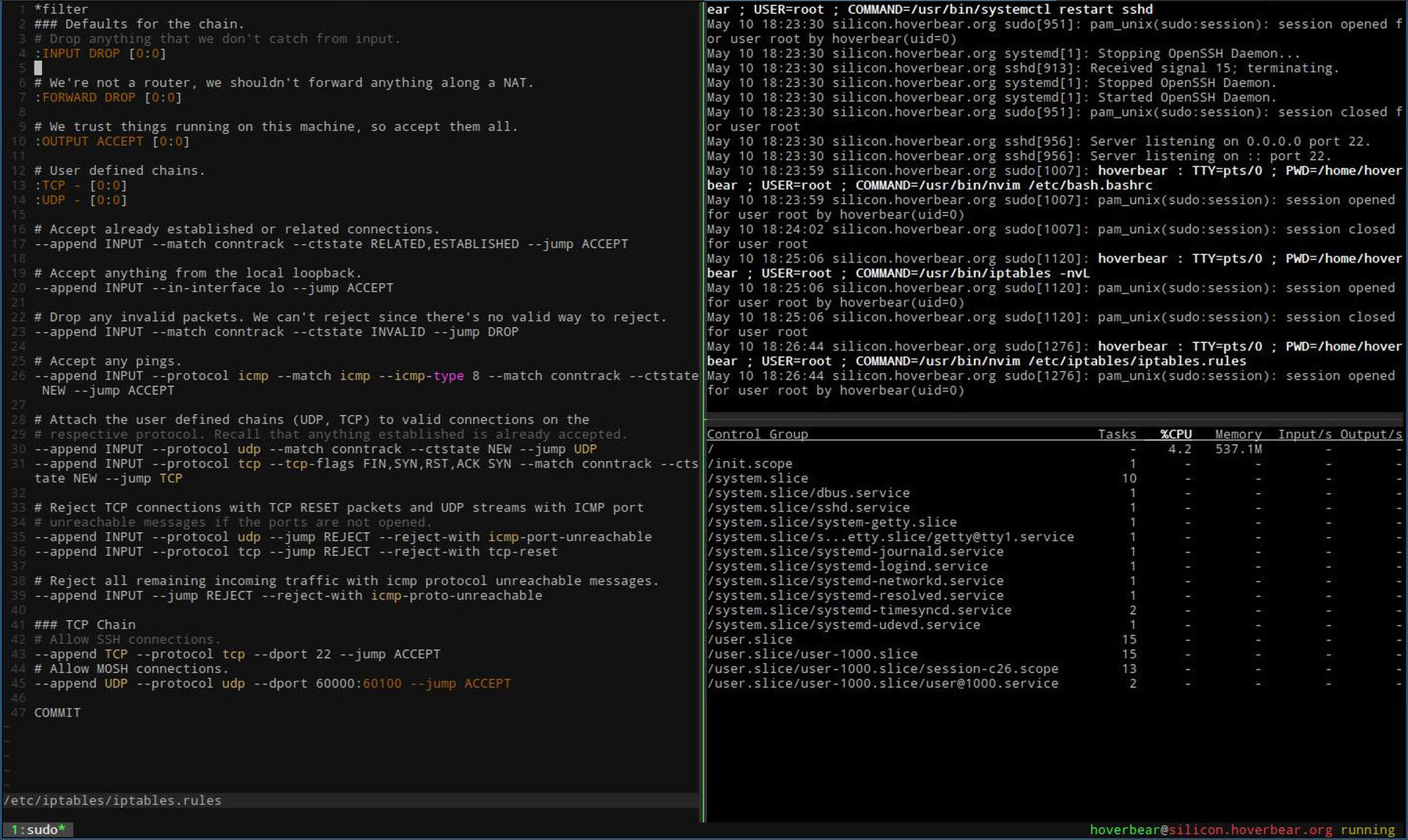Click the tmux window tab 1:sudo
The width and height of the screenshot is (1408, 840).
[x=37, y=830]
